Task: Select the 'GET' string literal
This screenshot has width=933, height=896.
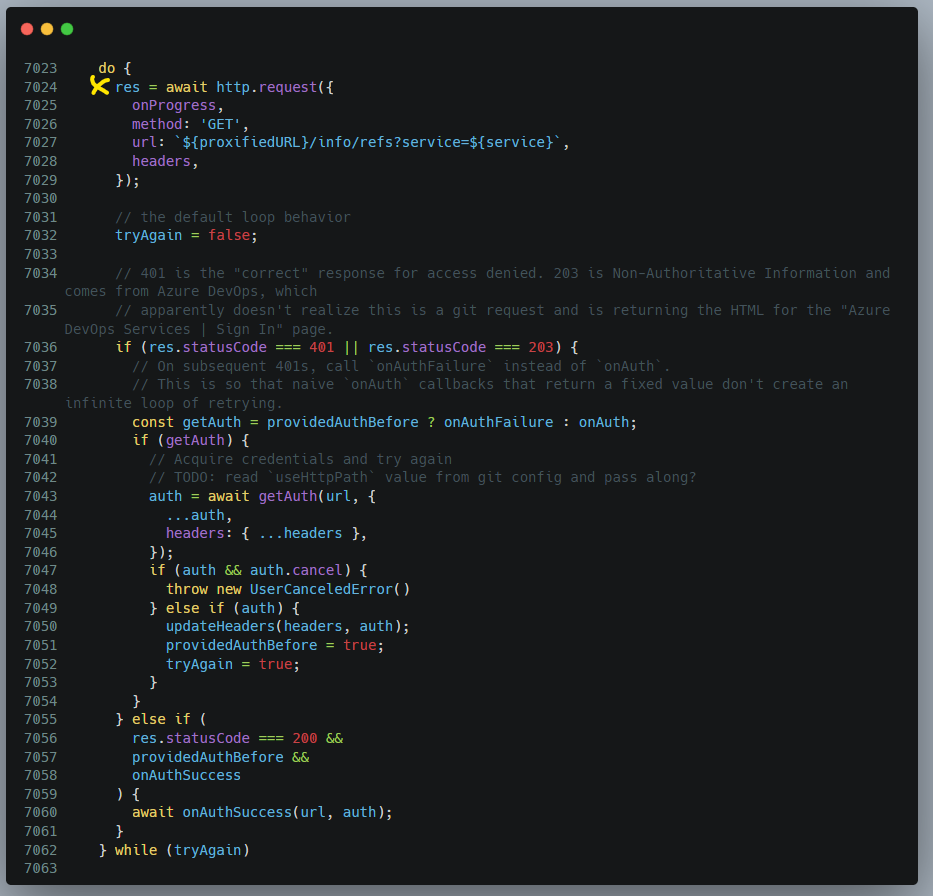Action: (220, 124)
